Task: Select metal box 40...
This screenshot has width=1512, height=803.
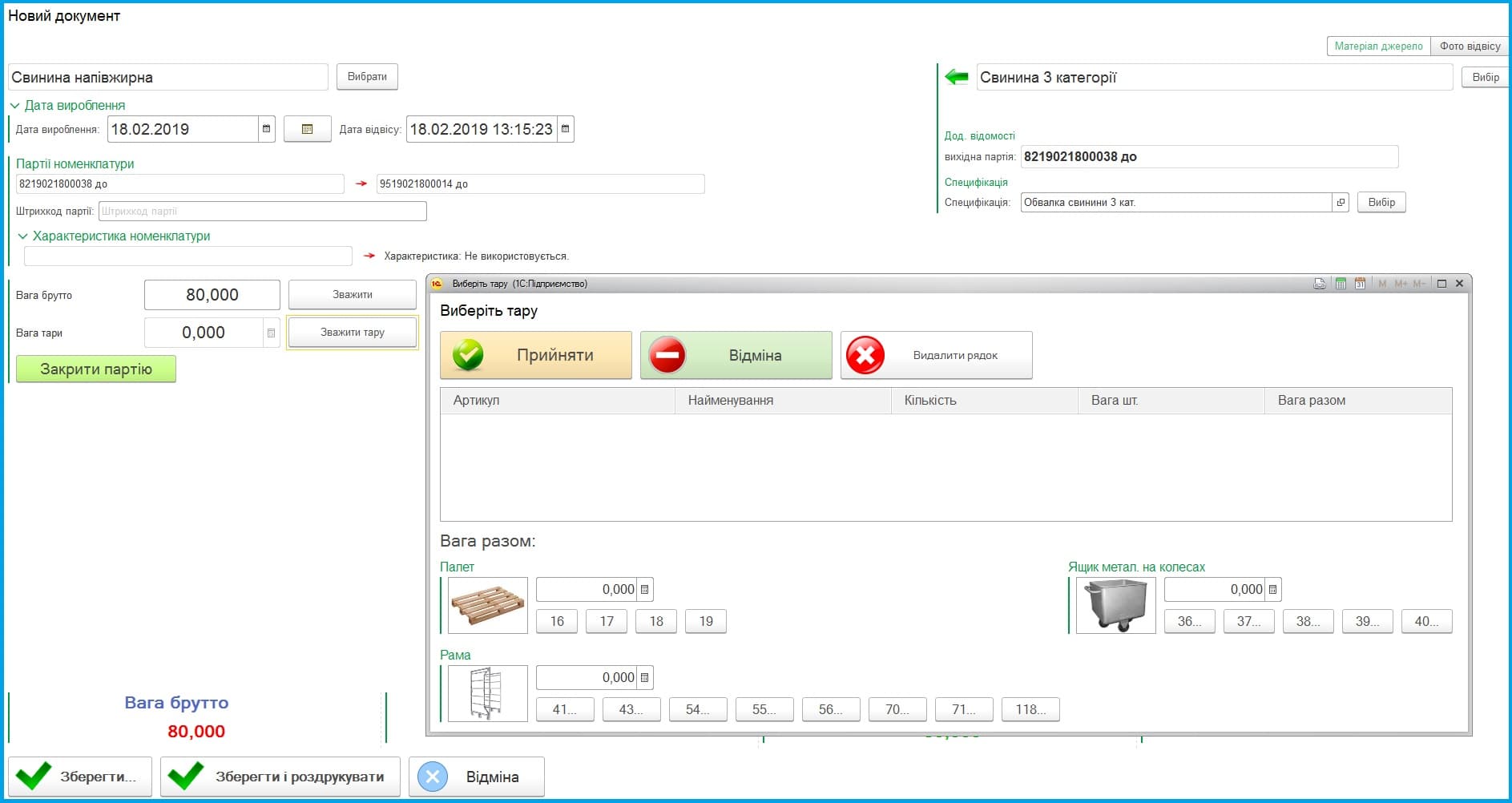Action: (1427, 621)
